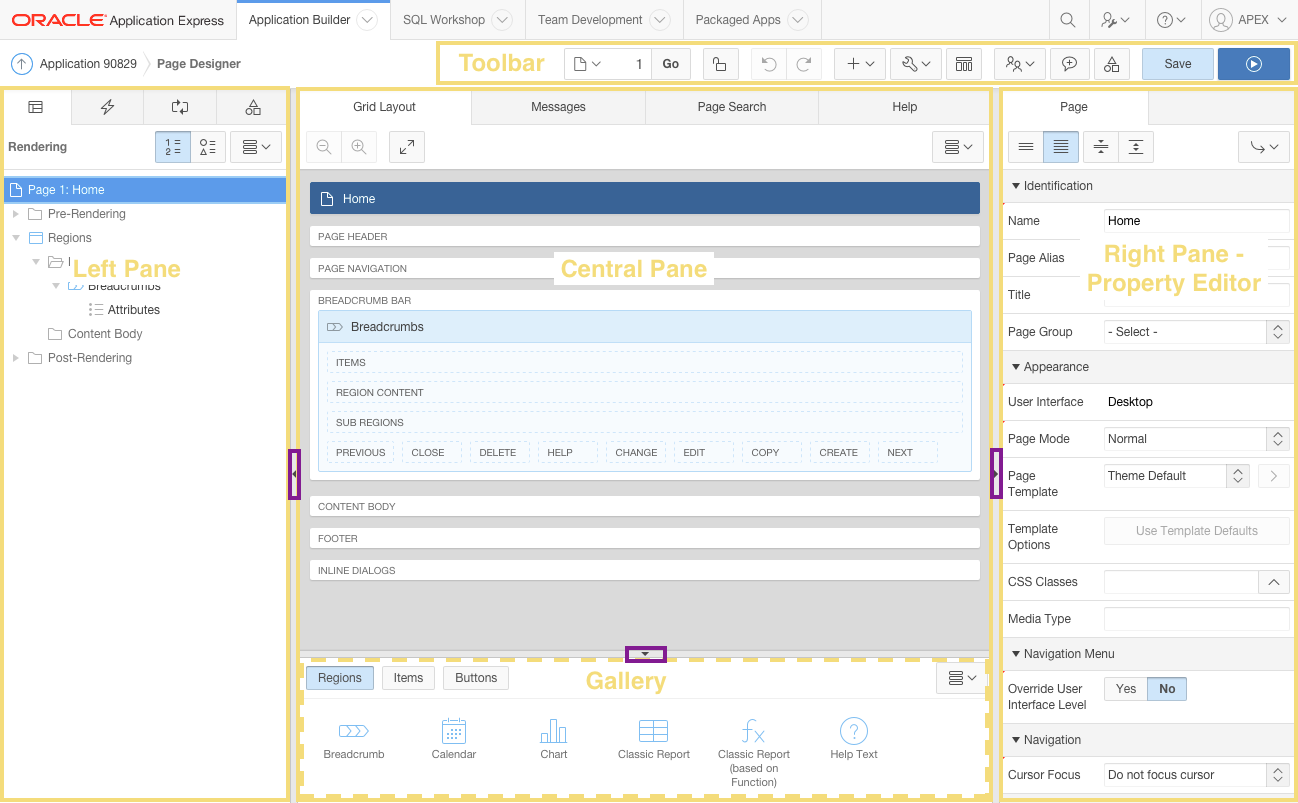
Task: Pick the Calendar region in the gallery
Action: [x=454, y=738]
